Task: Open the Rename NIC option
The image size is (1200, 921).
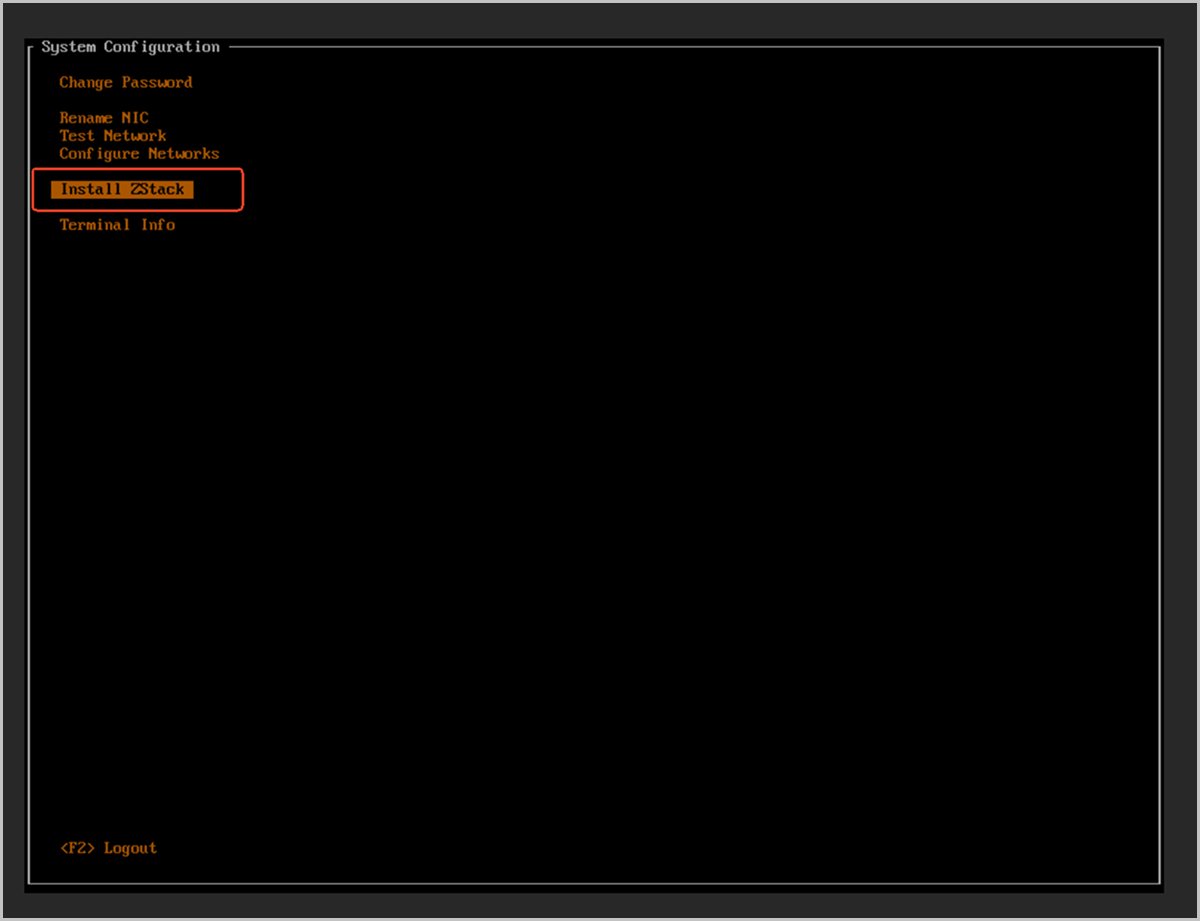Action: point(104,118)
